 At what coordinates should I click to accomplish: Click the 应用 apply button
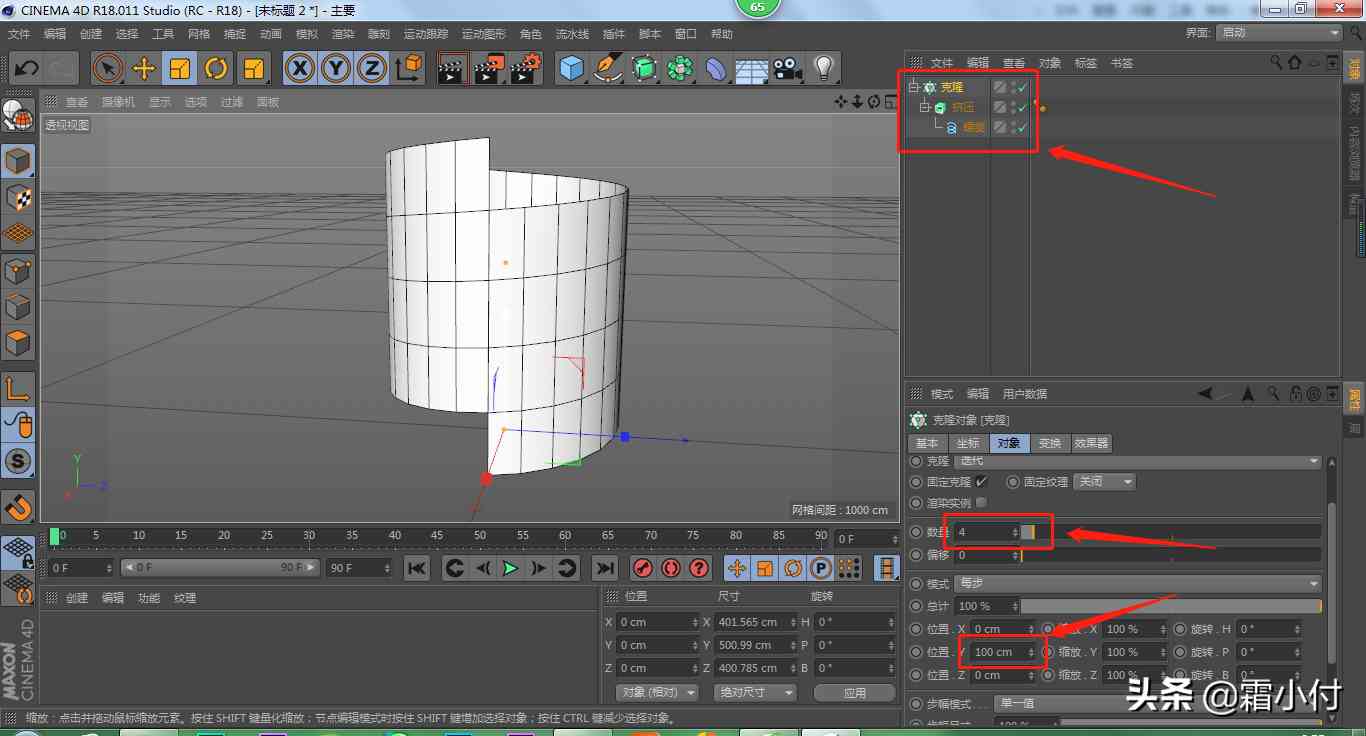[x=854, y=692]
